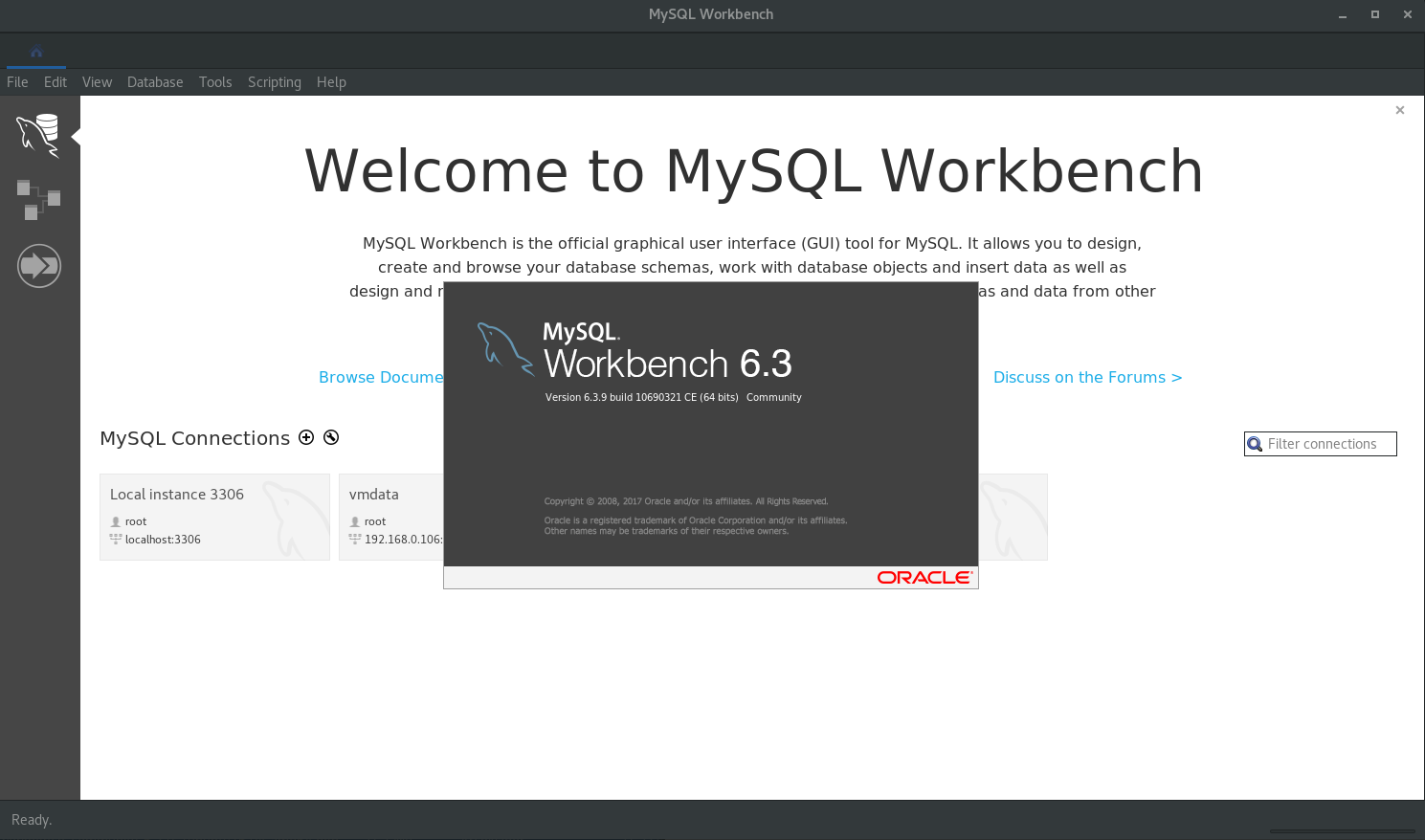Open the View menu
The width and height of the screenshot is (1425, 840).
coord(97,82)
